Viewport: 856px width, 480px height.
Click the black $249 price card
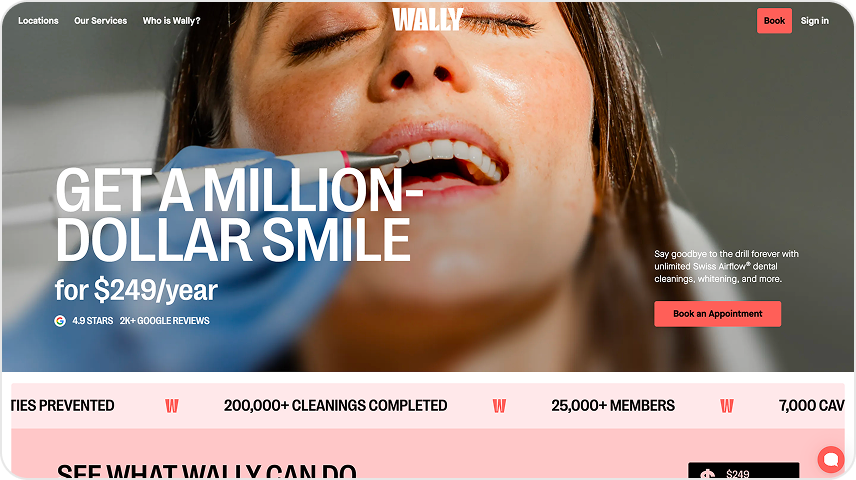(744, 471)
